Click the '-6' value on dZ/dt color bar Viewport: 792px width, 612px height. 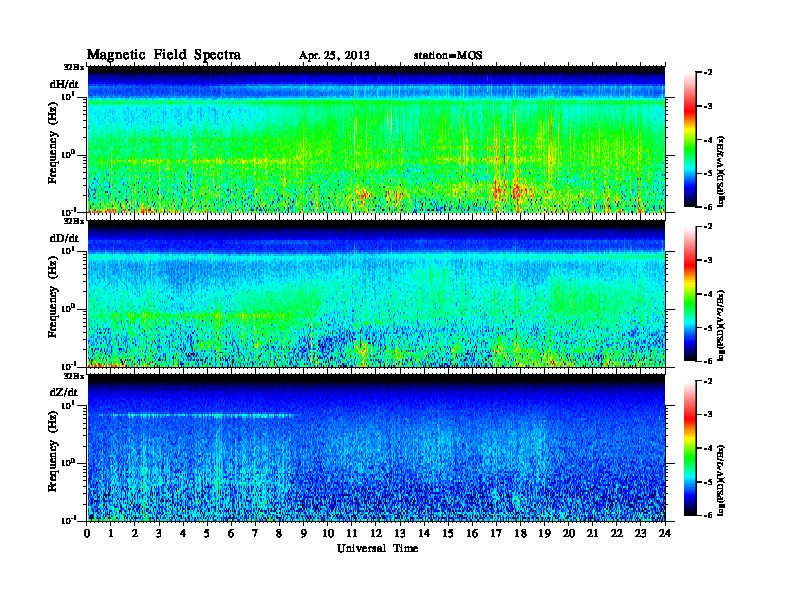708,516
